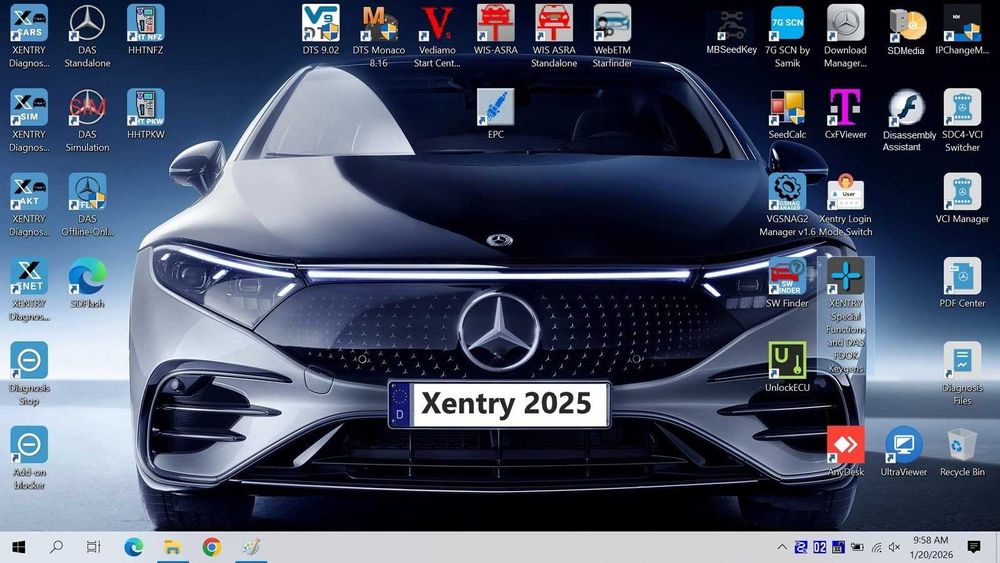The image size is (1000, 563).
Task: Open SDC4-VCI Switcher icon
Action: pos(962,107)
